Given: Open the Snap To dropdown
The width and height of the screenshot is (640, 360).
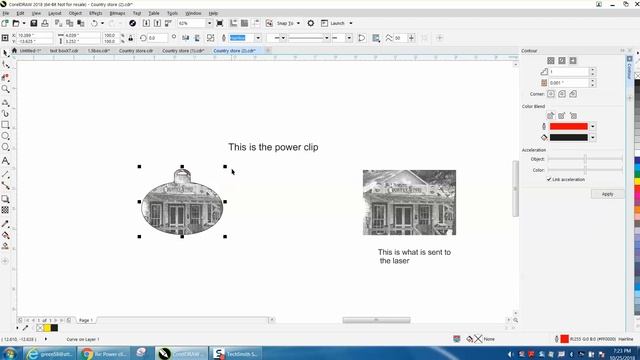Looking at the screenshot, I should pyautogui.click(x=298, y=23).
